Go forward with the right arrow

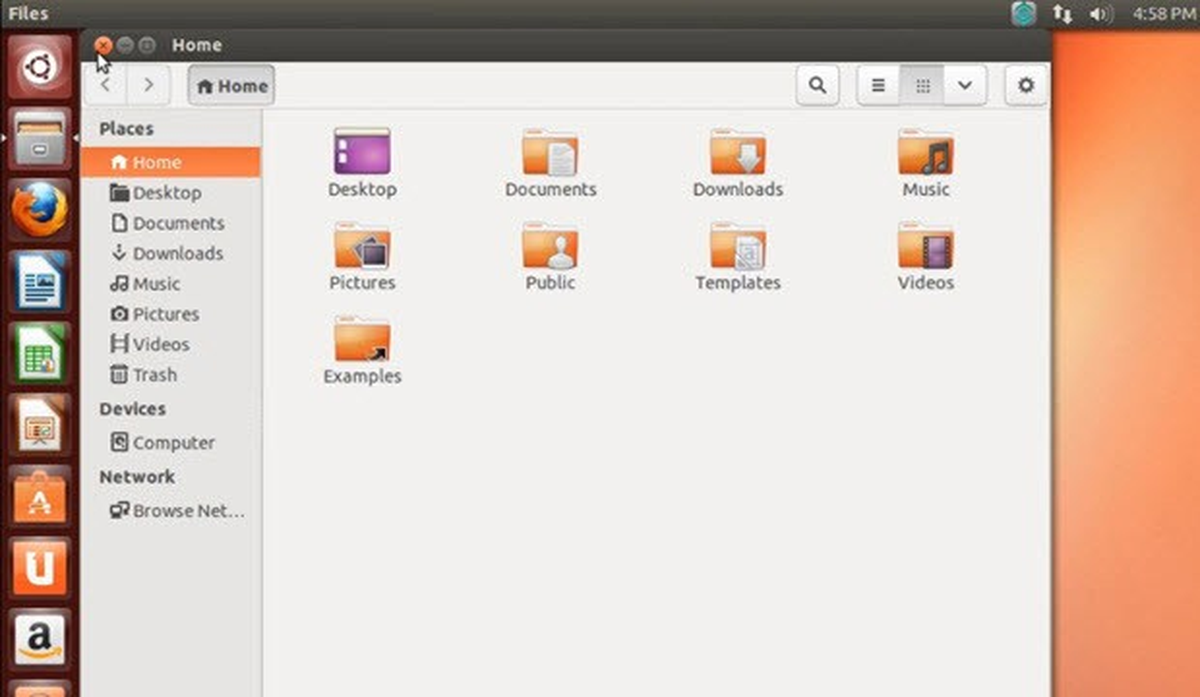tap(148, 86)
